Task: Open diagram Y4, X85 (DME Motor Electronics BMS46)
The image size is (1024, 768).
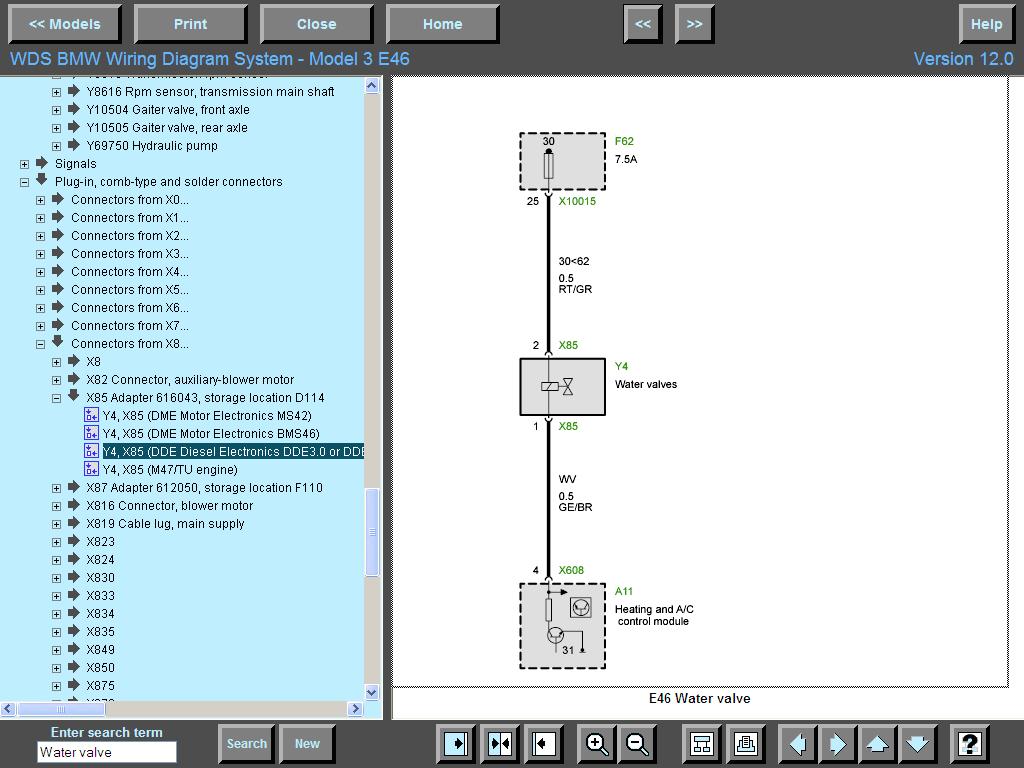Action: [x=211, y=434]
